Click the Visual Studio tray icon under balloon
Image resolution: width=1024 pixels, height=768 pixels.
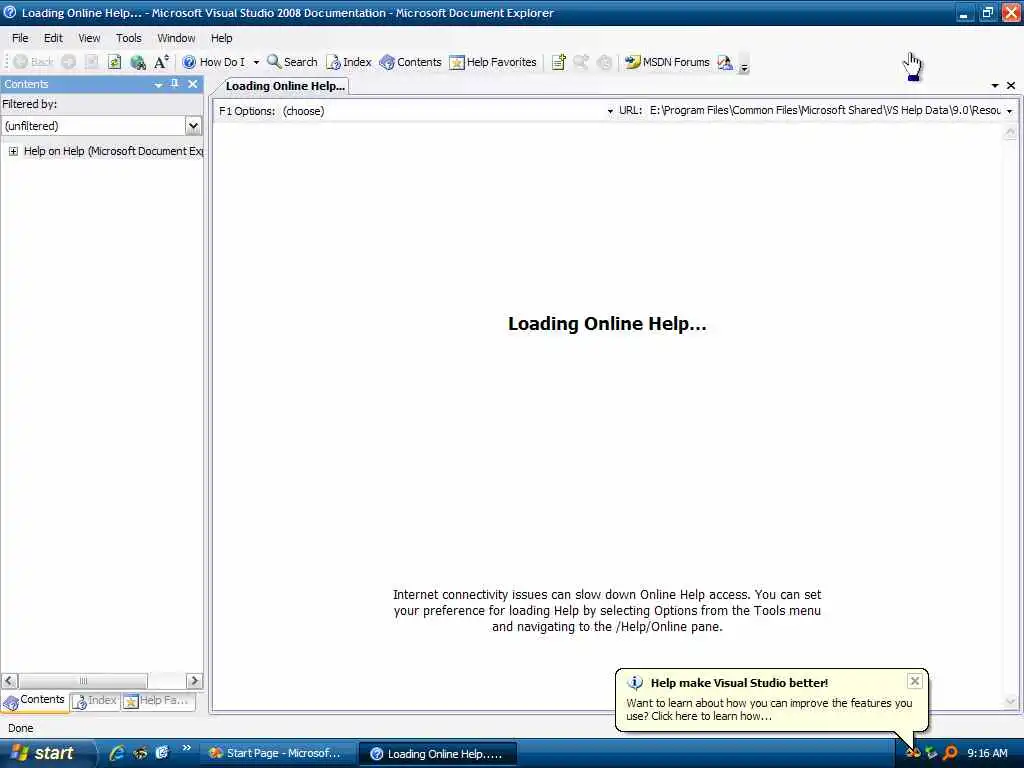coord(913,753)
